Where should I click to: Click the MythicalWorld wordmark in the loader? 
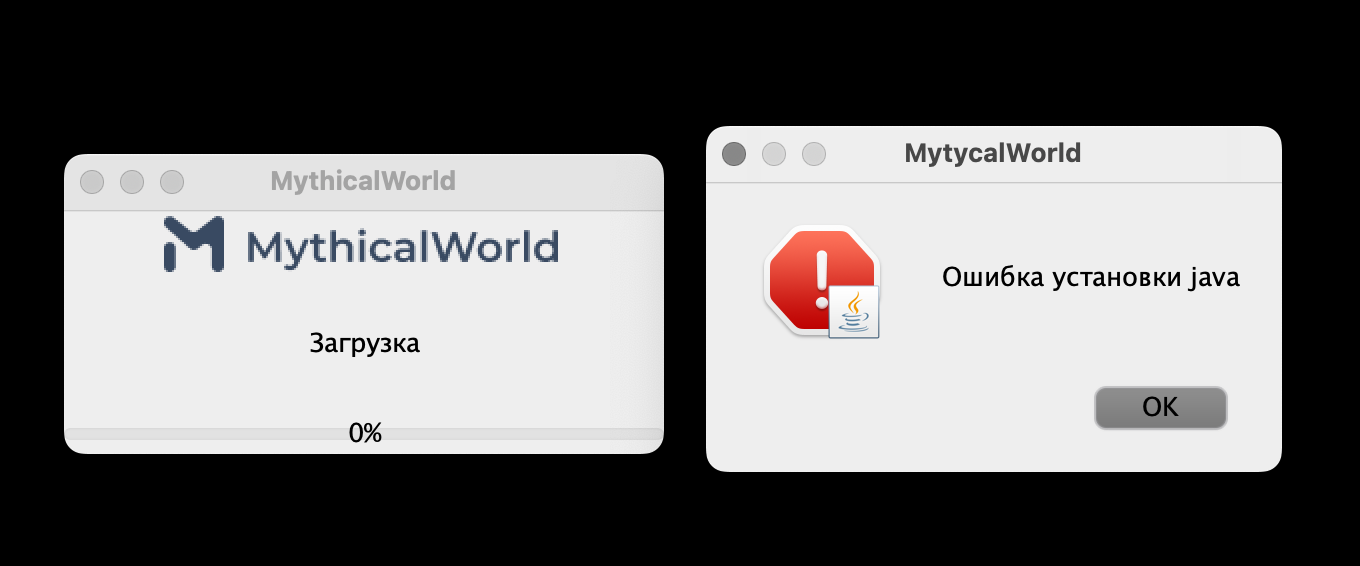pyautogui.click(x=402, y=246)
